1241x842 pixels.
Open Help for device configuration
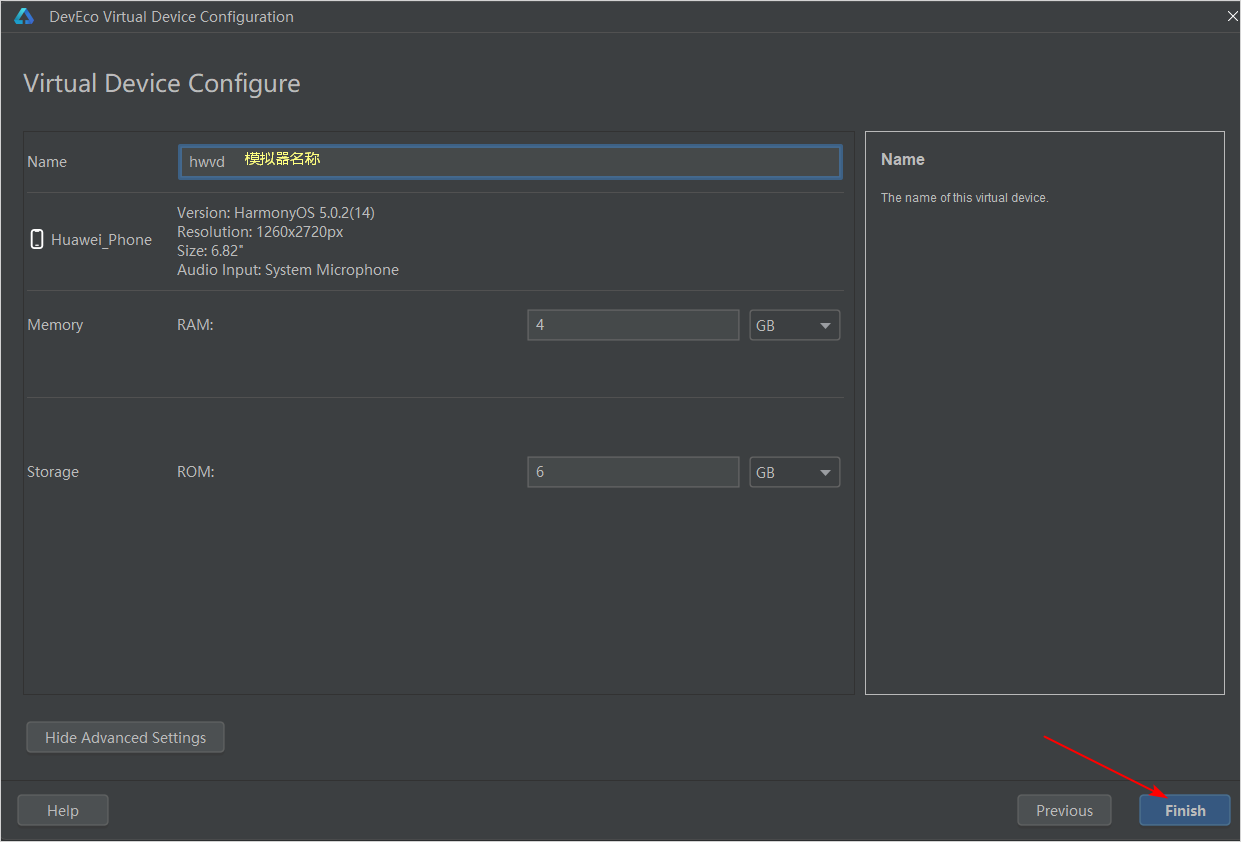coord(63,810)
